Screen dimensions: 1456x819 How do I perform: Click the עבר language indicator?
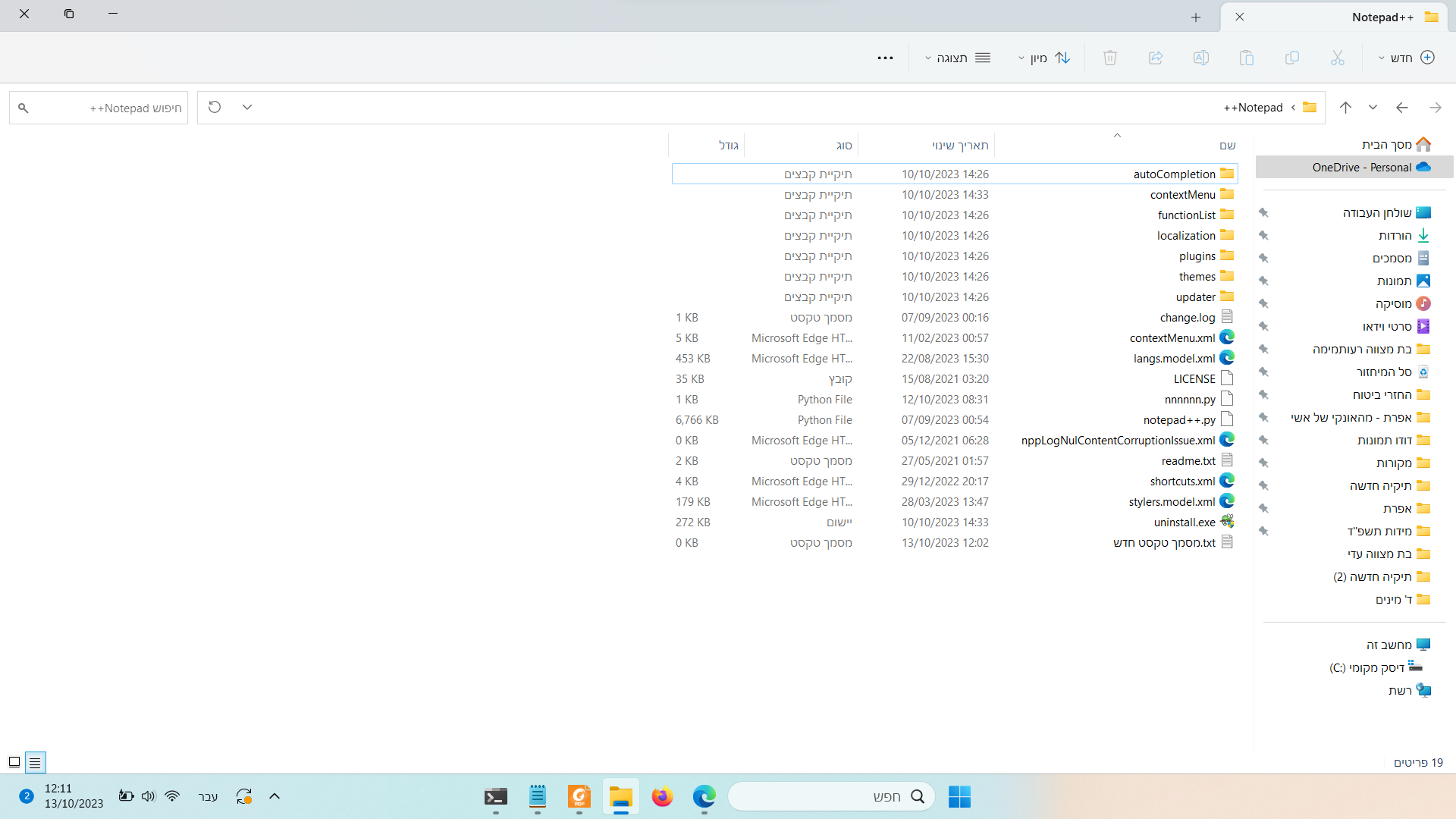click(x=208, y=796)
